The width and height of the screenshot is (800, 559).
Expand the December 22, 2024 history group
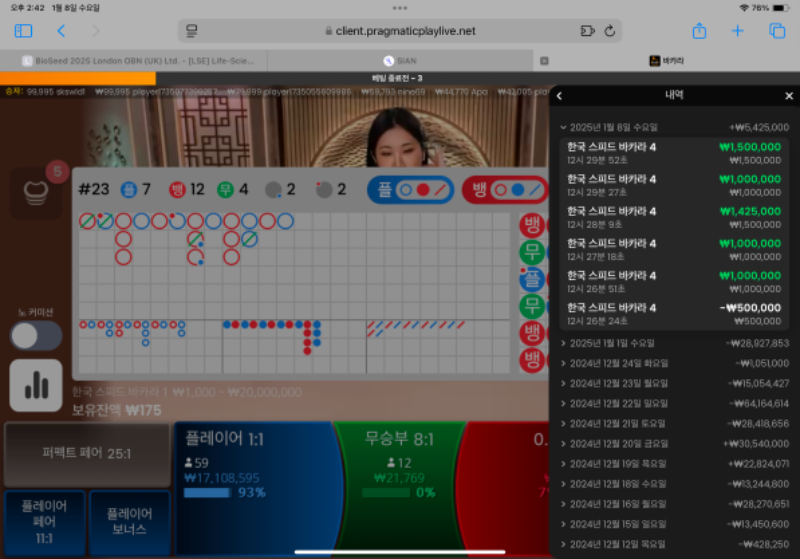(674, 403)
